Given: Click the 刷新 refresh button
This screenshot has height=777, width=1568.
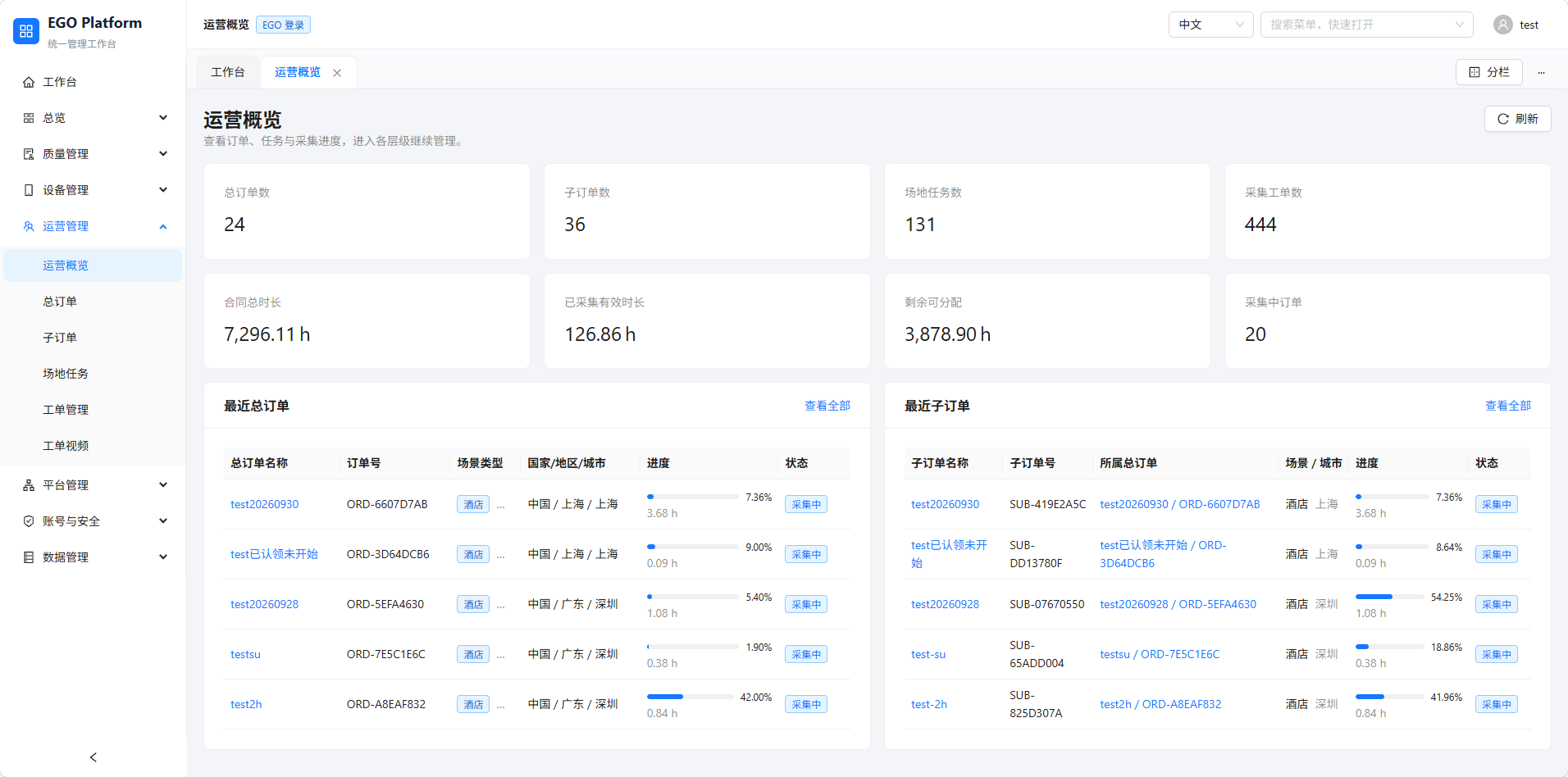Looking at the screenshot, I should coord(1517,119).
